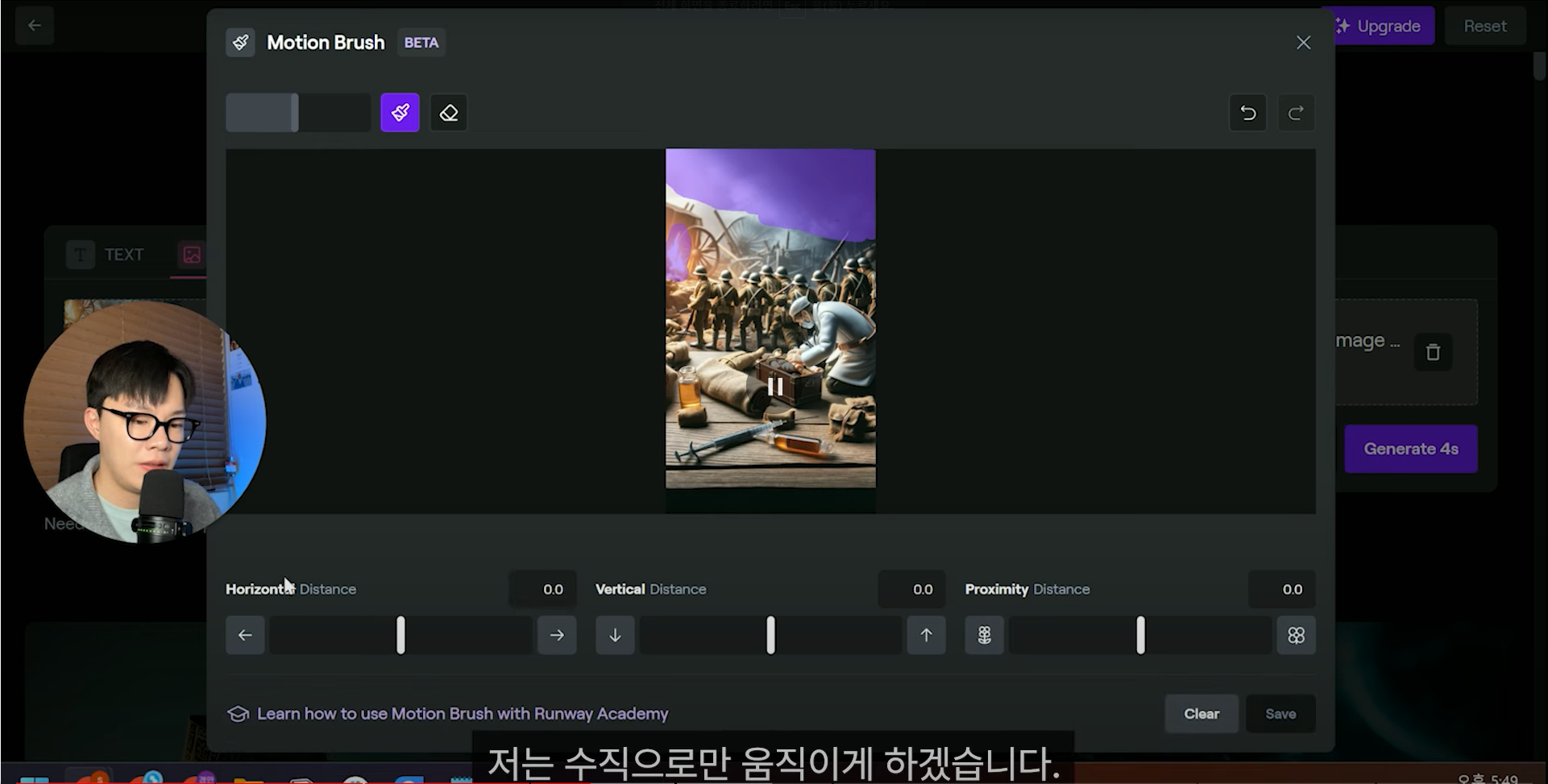Screen dimensions: 1548x784
Task: Pause the preview on the canvas image
Action: click(x=775, y=387)
